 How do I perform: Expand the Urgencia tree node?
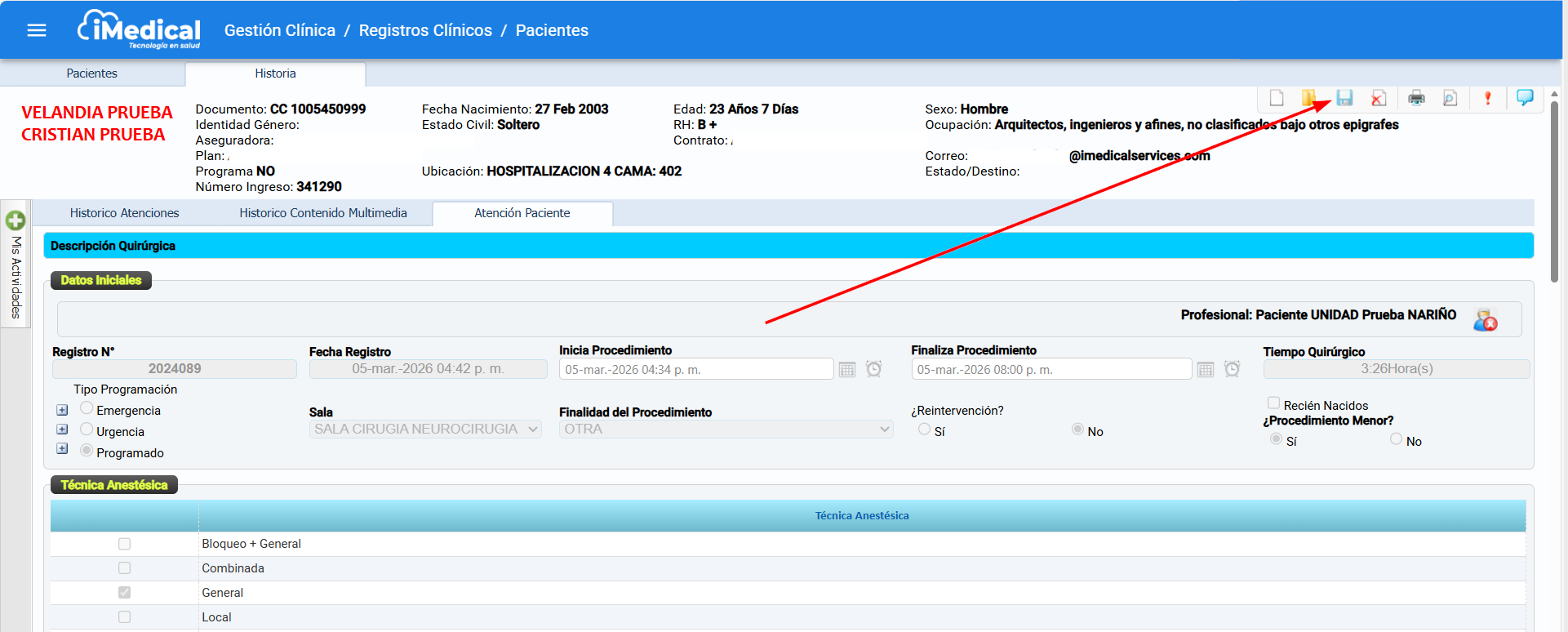pyautogui.click(x=62, y=429)
